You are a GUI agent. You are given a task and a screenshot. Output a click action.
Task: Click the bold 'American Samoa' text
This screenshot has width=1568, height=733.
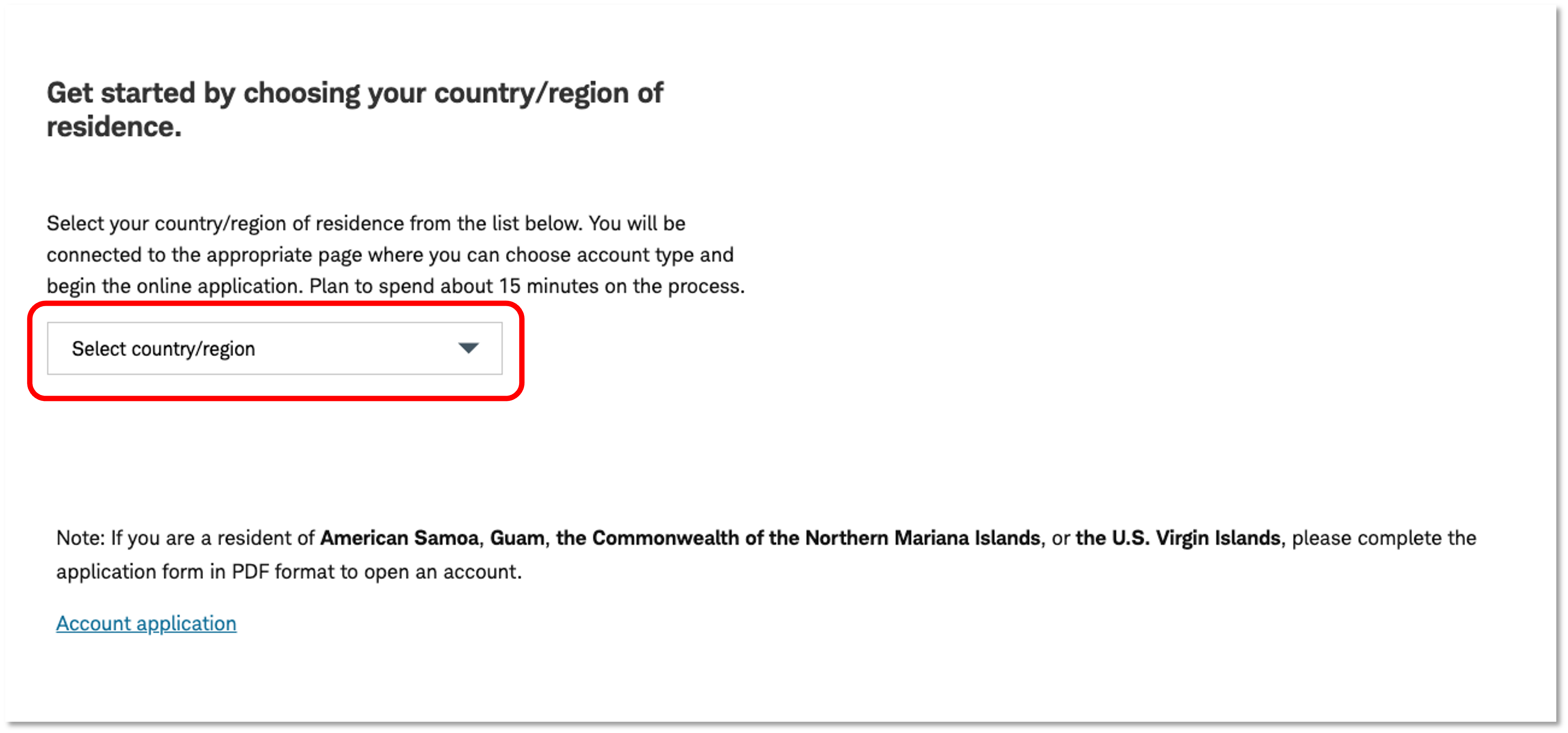coord(399,538)
